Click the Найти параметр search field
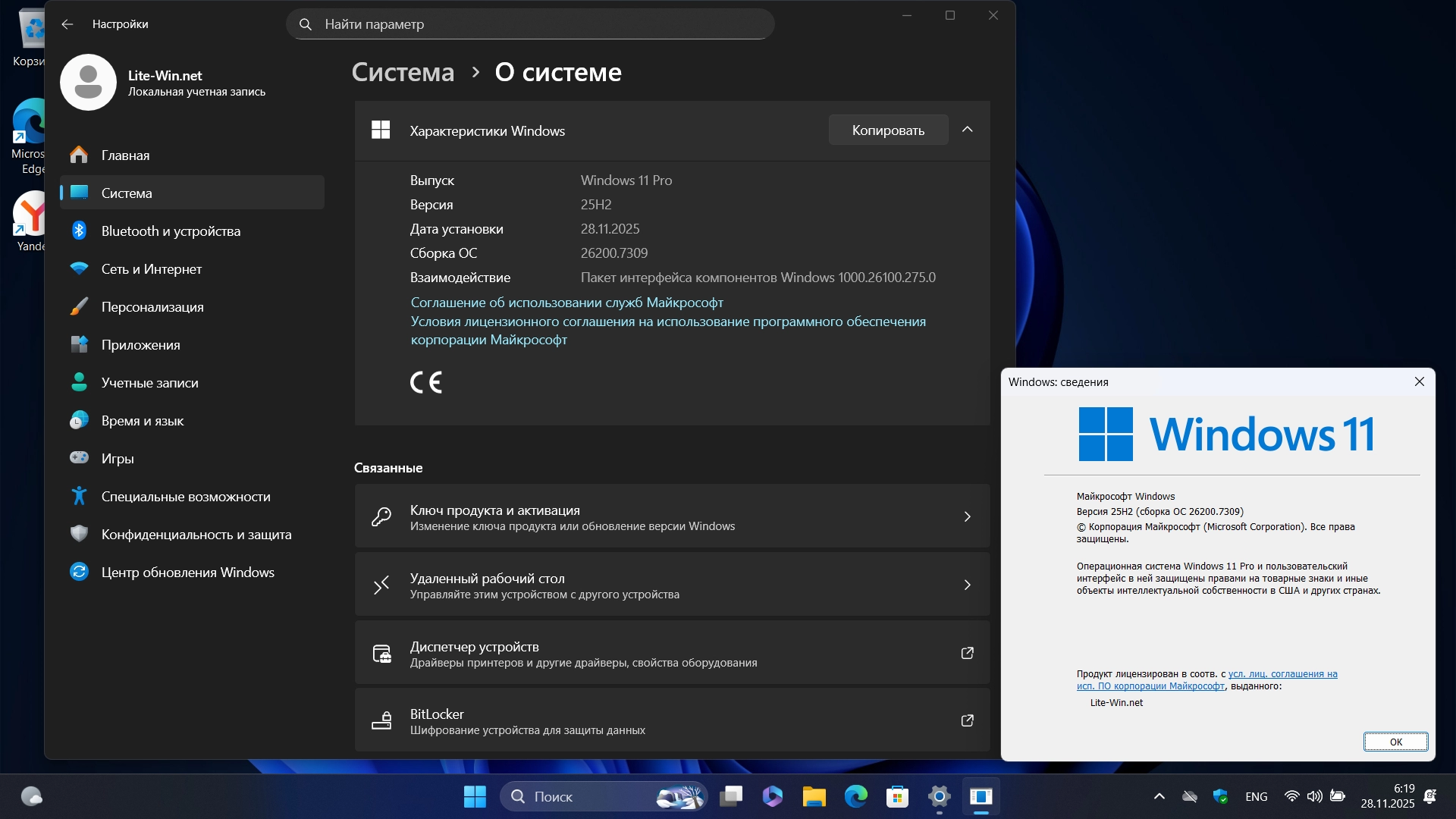1456x819 pixels. [531, 24]
